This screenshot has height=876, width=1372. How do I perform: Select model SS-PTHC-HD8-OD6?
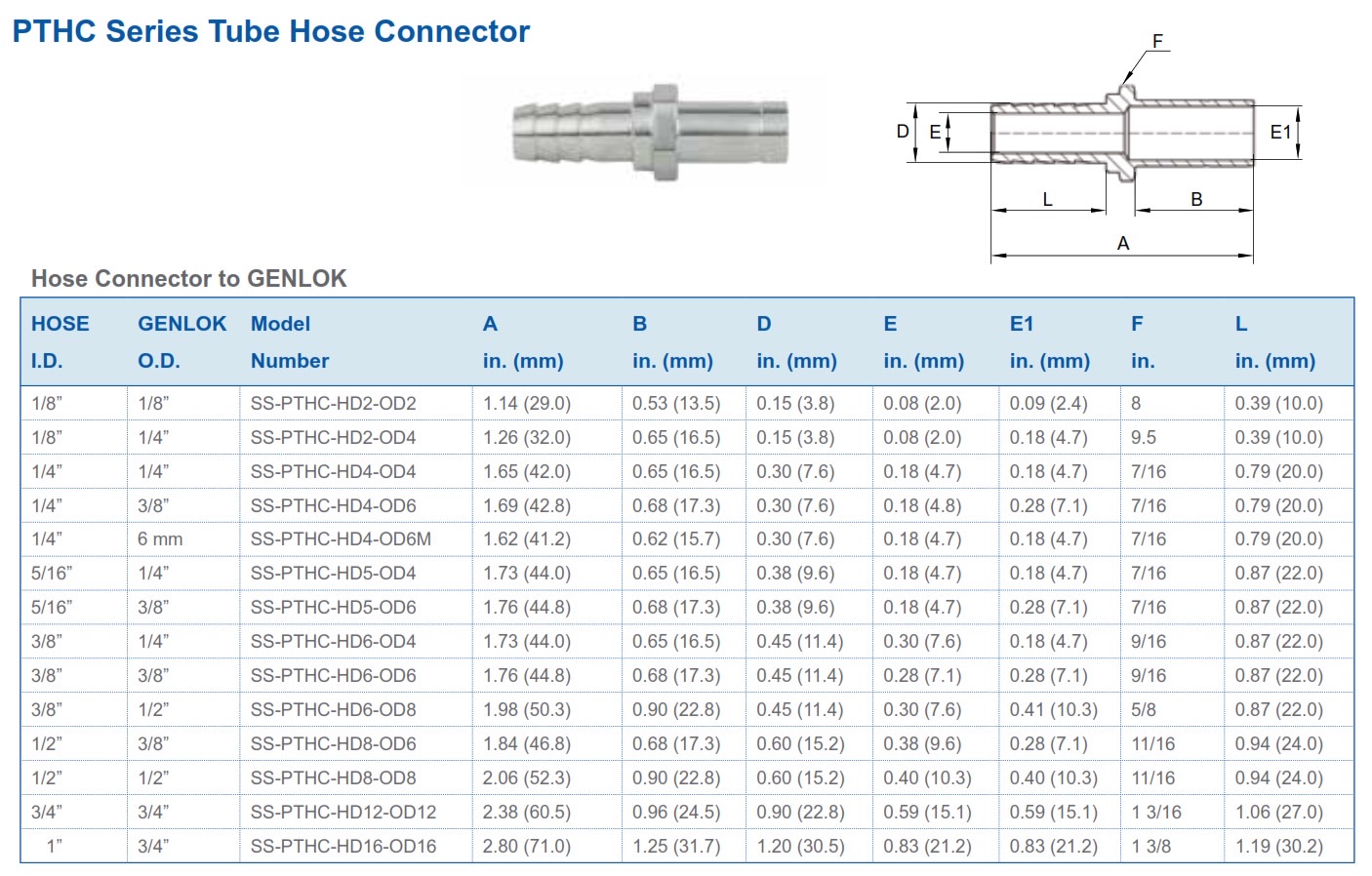click(x=333, y=744)
